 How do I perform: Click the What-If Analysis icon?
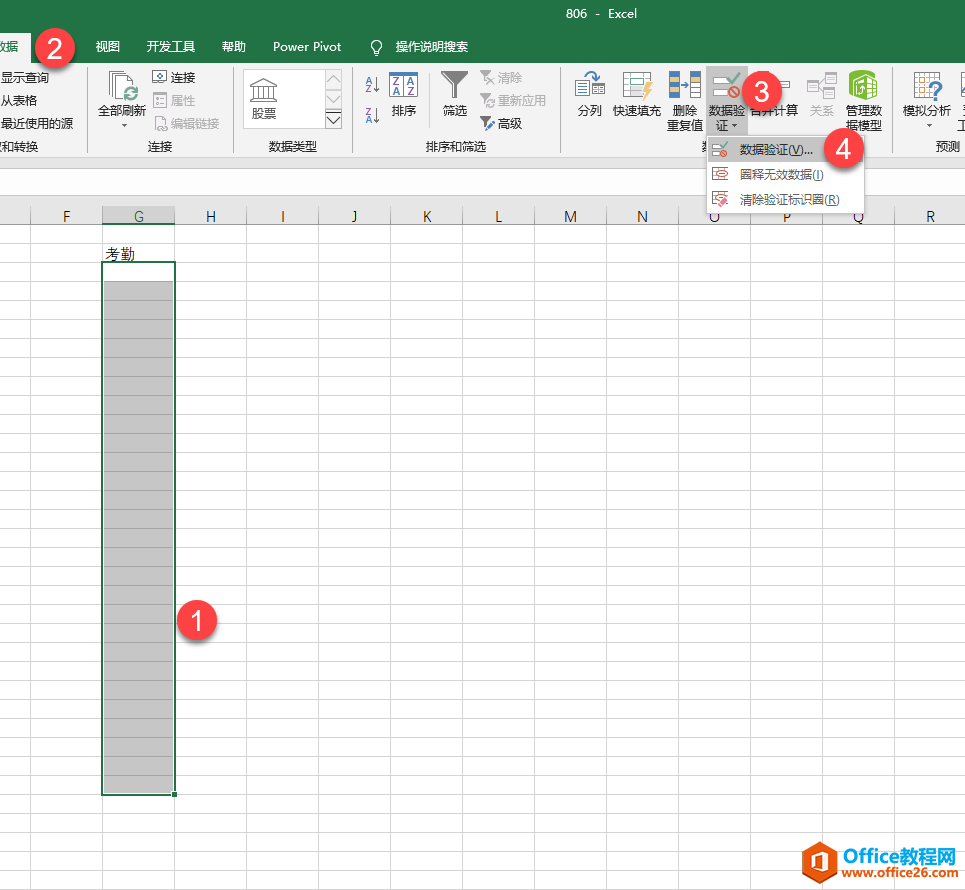tap(927, 86)
